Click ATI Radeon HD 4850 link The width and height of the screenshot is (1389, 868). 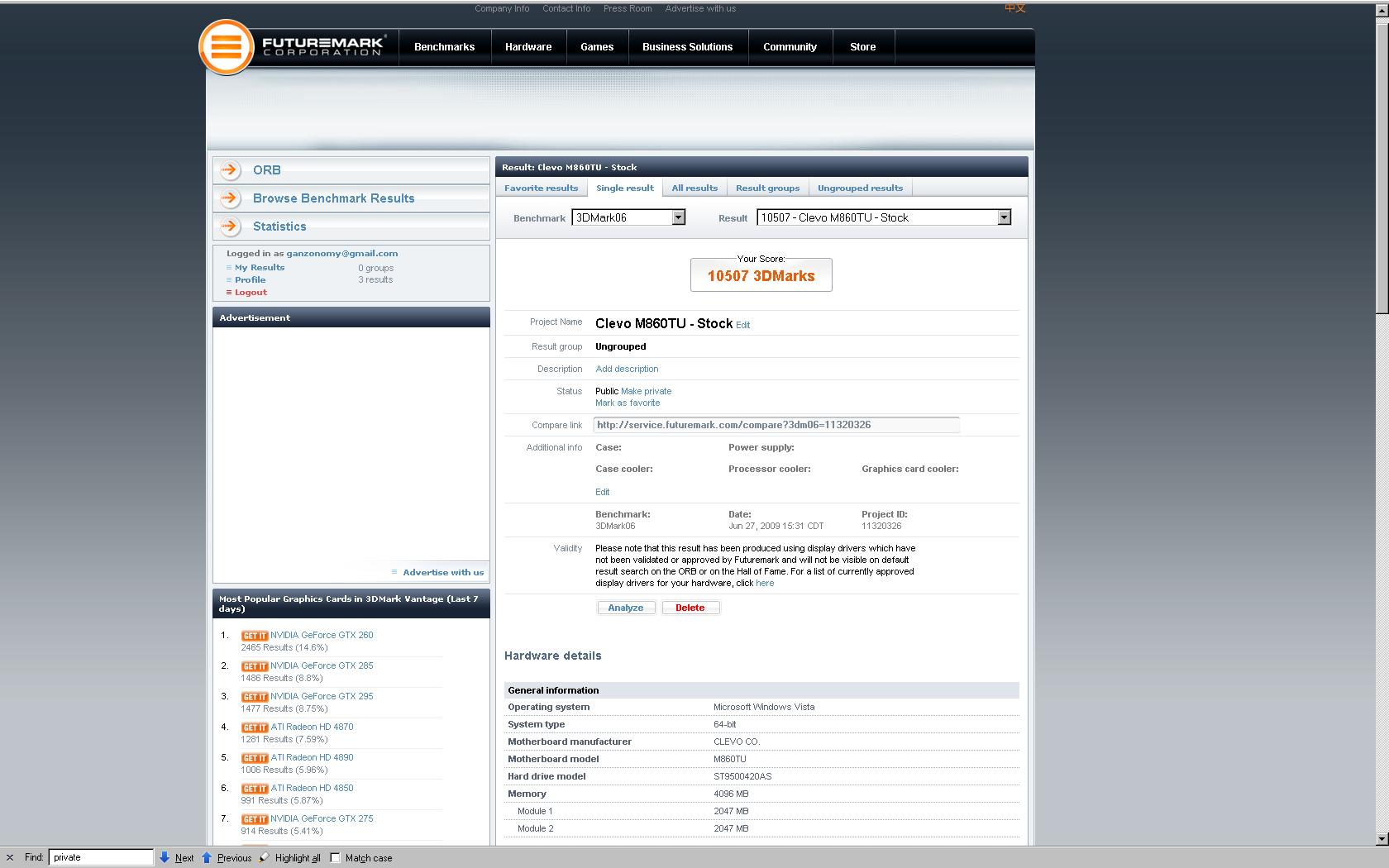312,788
